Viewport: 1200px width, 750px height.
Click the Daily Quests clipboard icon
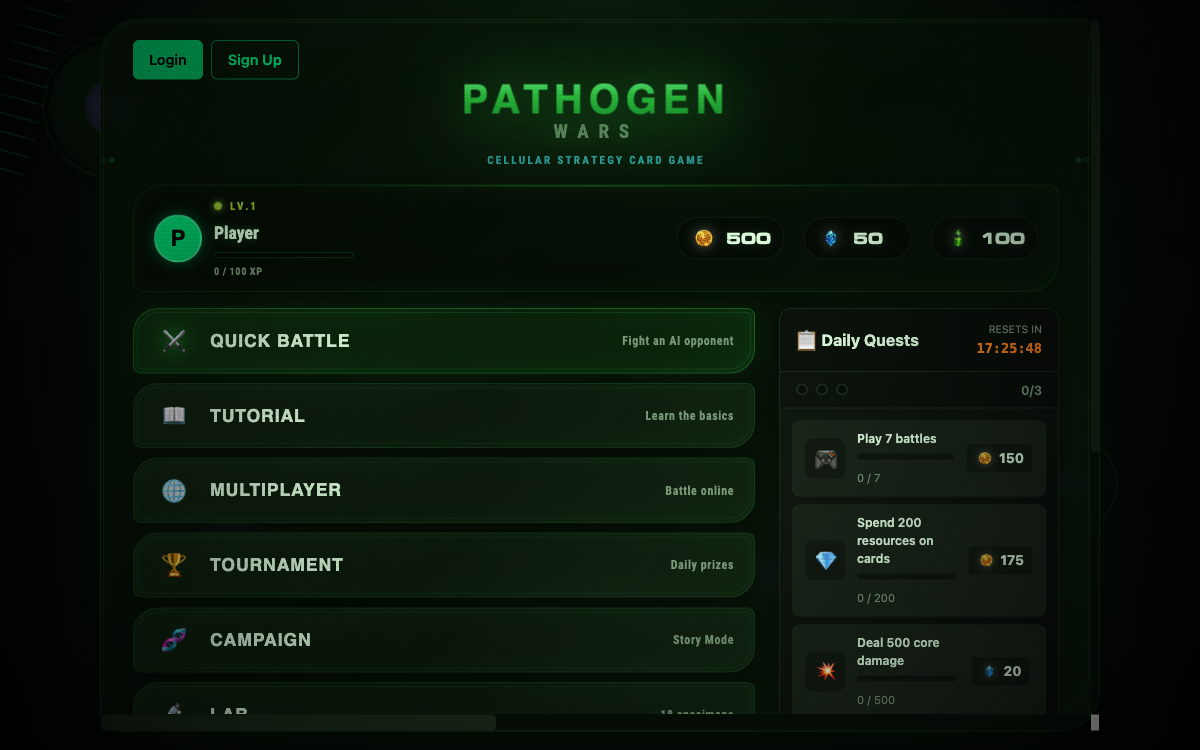806,340
